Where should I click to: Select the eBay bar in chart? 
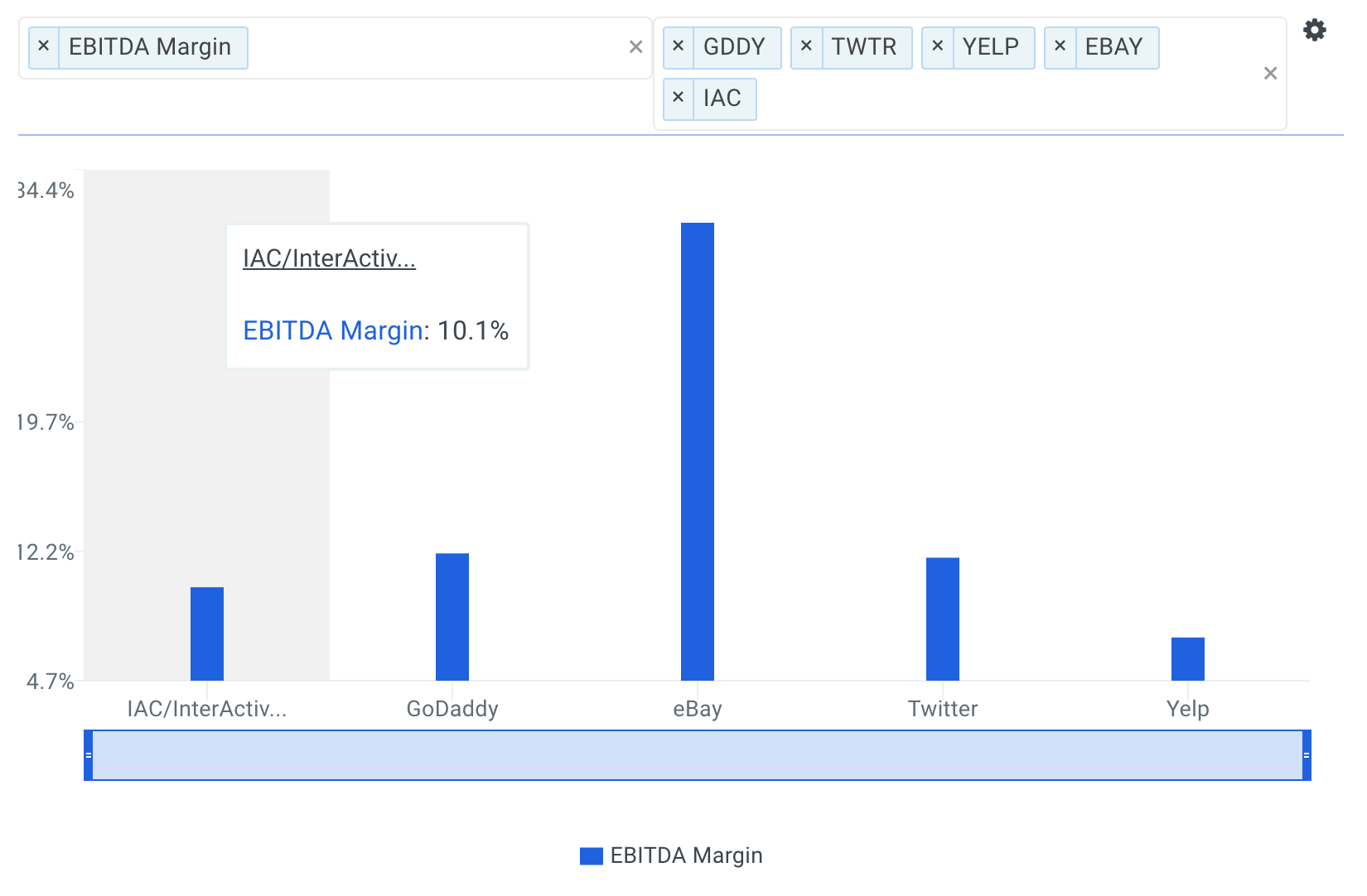click(x=698, y=451)
